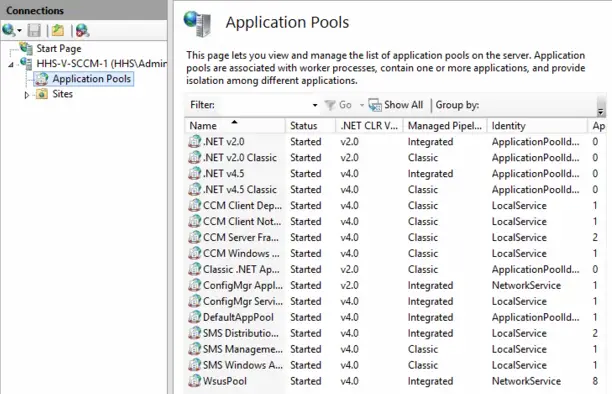Click the Up folder toolbar icon

coord(58,30)
